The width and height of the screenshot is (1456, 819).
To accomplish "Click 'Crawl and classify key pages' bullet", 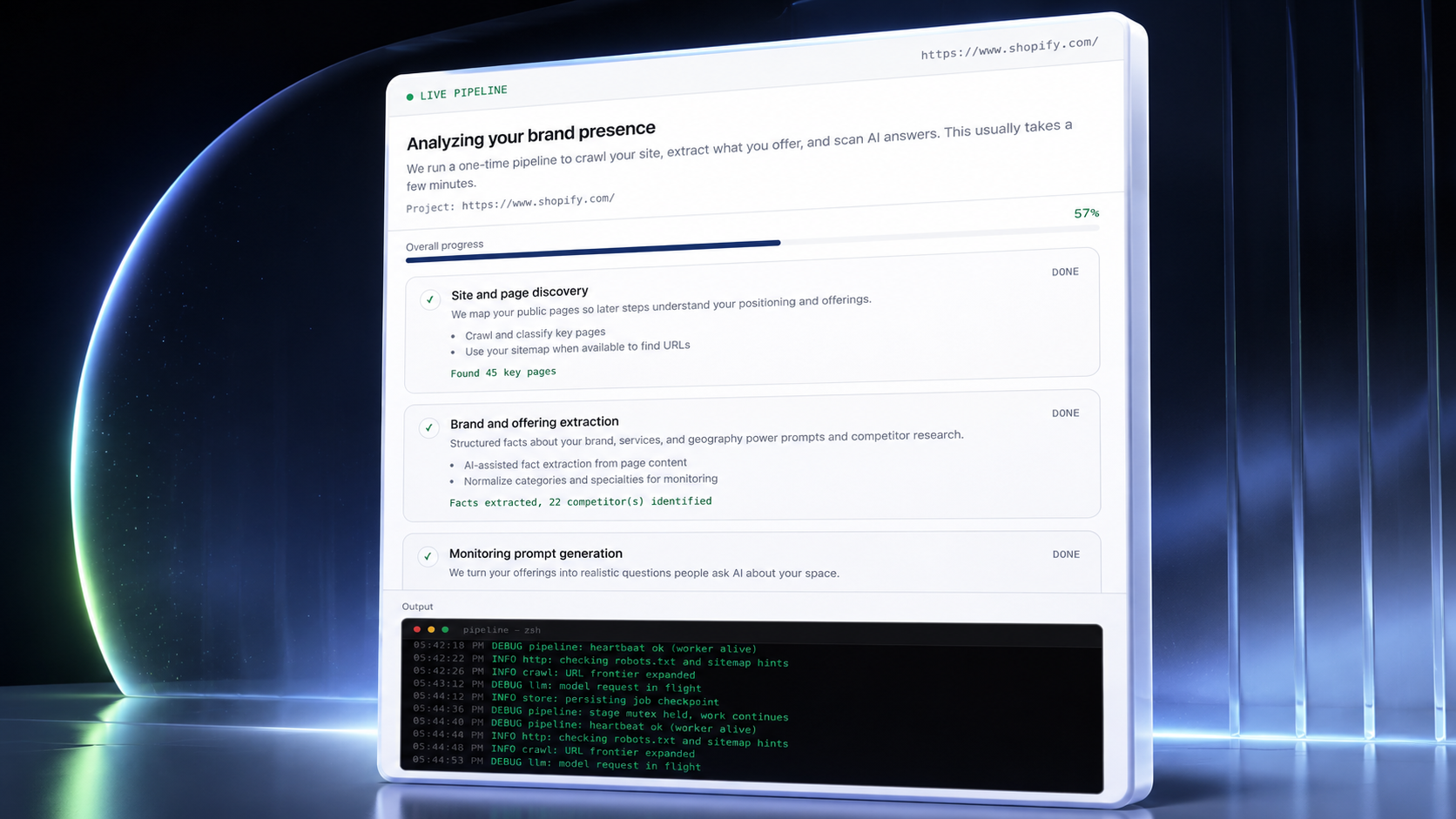I will point(535,333).
